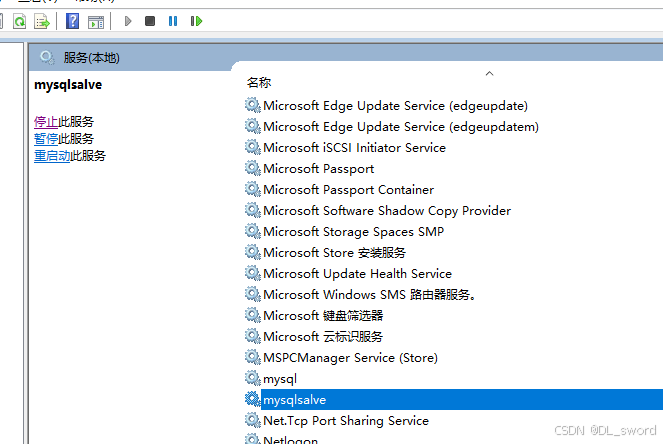Select Net.Tcp Port Sharing Service
Screen dimensions: 663x444
coord(345,421)
